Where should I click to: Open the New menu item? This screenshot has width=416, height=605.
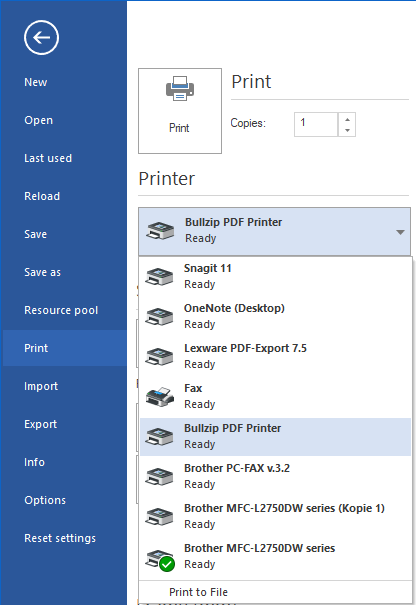[x=36, y=82]
